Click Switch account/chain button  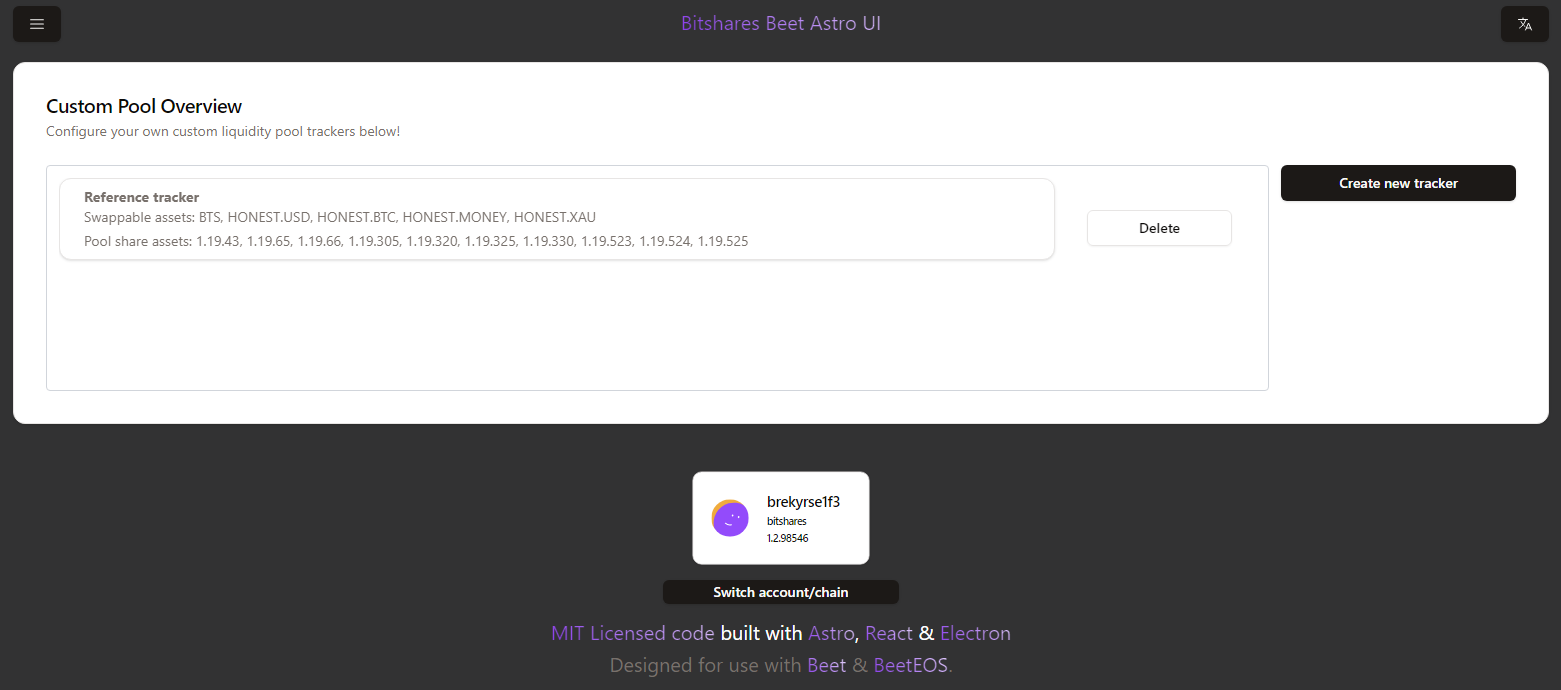[x=780, y=592]
